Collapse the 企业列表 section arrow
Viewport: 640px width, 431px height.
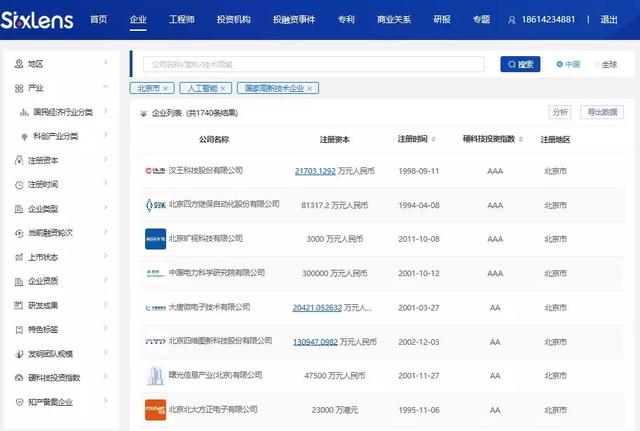pyautogui.click(x=143, y=113)
